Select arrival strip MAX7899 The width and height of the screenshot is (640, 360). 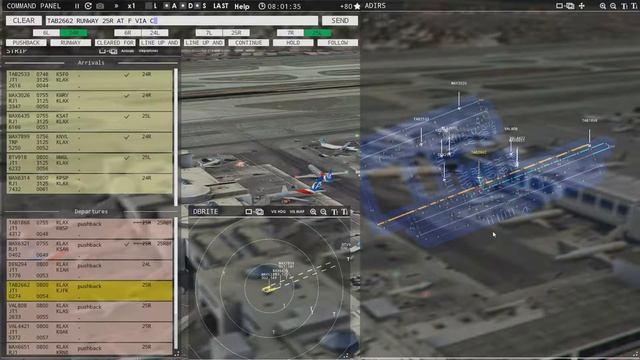pyautogui.click(x=89, y=142)
